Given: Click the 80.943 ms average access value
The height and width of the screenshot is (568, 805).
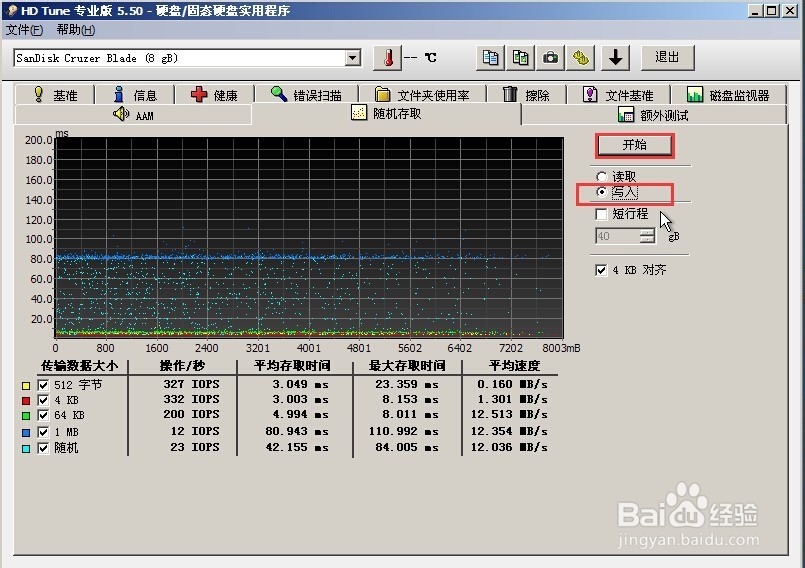Looking at the screenshot, I should 297,431.
